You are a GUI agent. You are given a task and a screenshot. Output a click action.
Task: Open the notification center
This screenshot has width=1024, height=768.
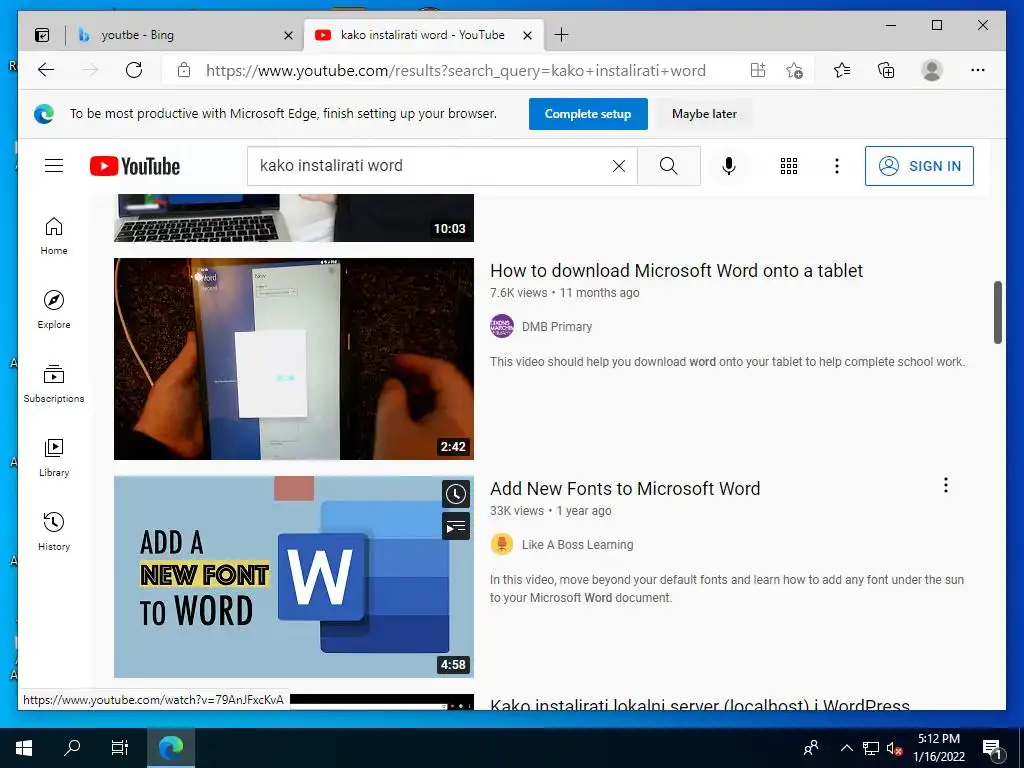(992, 748)
